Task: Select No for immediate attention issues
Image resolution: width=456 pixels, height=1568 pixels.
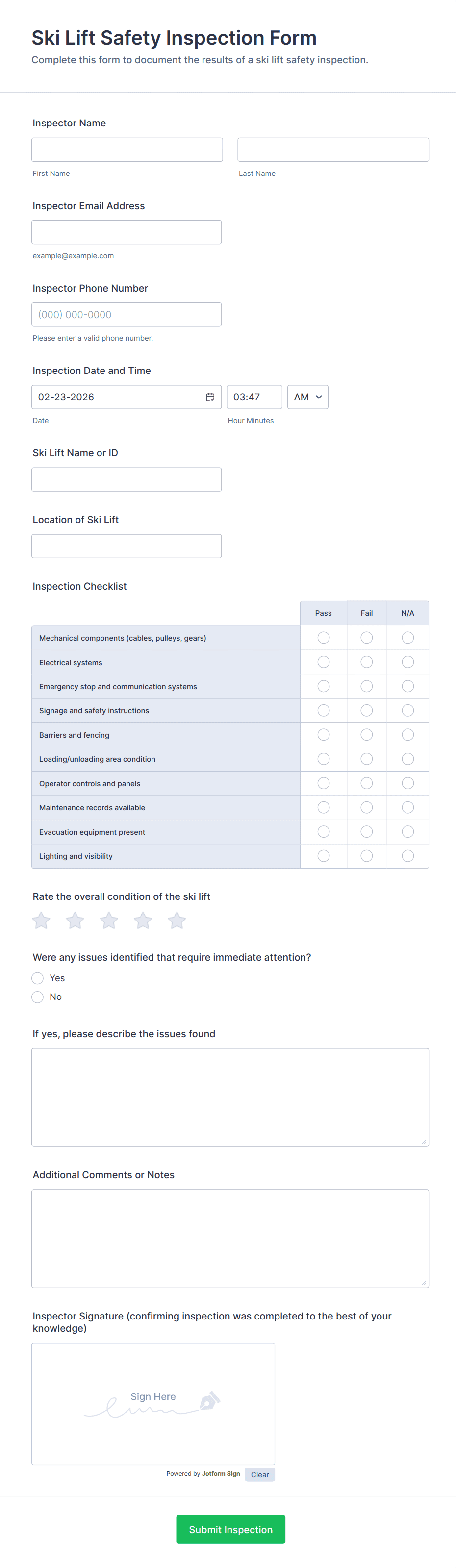Action: pyautogui.click(x=38, y=997)
